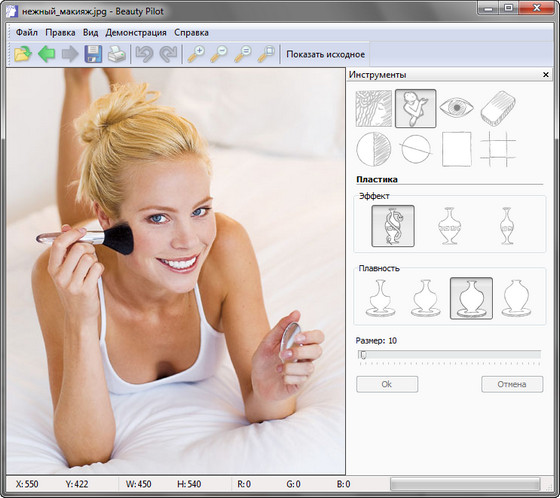Set Плавность to the first vase option
This screenshot has height=498, width=560.
click(x=380, y=298)
